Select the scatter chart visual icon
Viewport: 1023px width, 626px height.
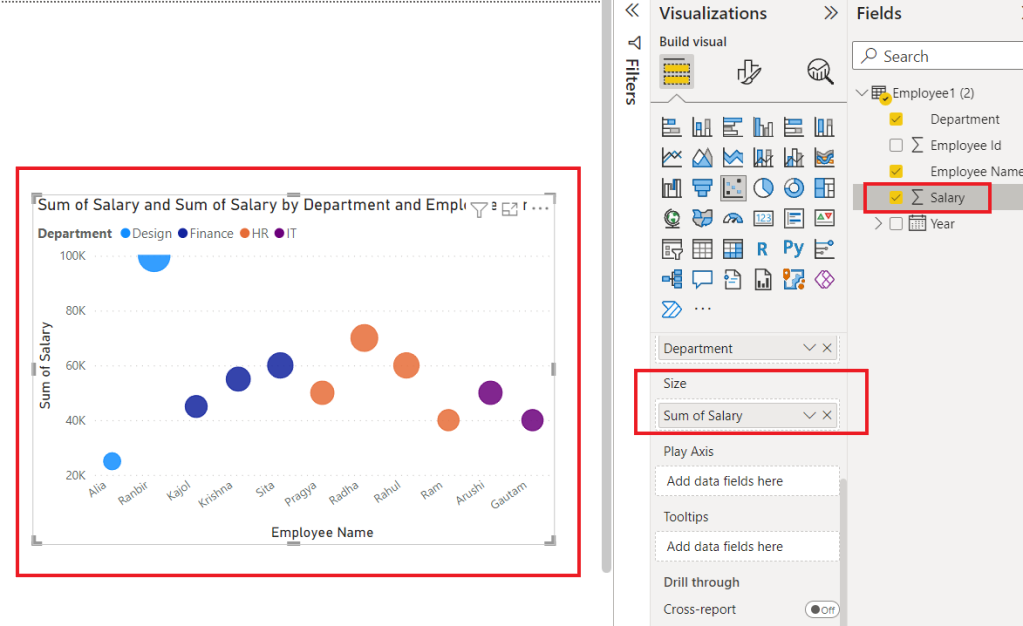[x=733, y=186]
